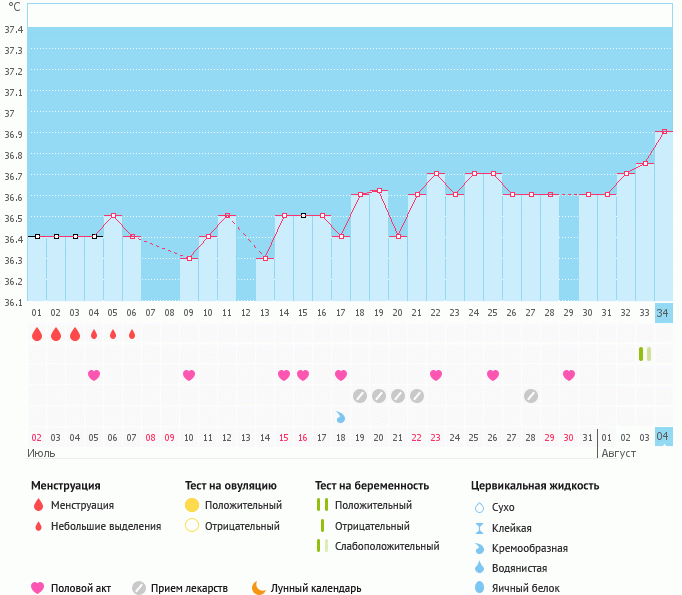Click the "Слабоположительный" pregnancy test legend label

[x=387, y=546]
